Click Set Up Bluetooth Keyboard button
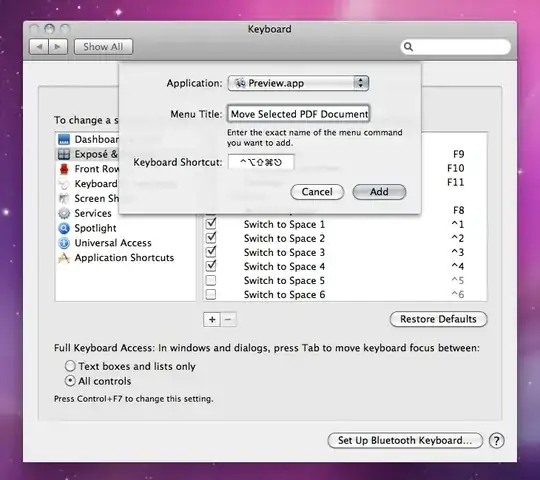 pyautogui.click(x=405, y=441)
